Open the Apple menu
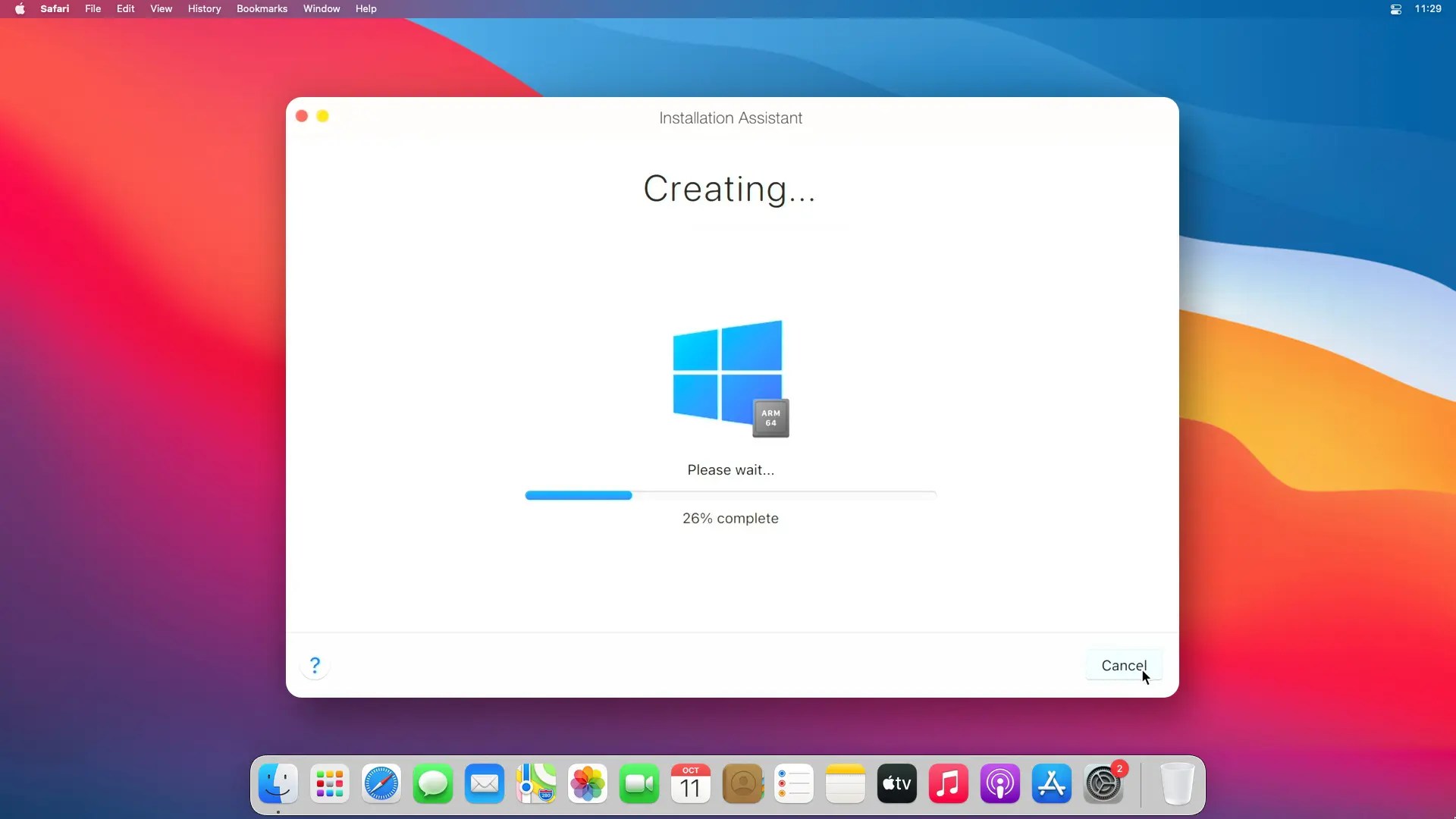 (x=20, y=8)
